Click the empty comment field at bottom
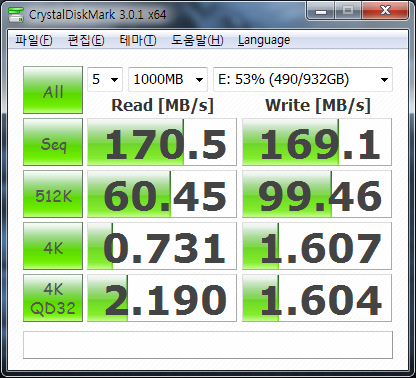This screenshot has height=378, width=416. [208, 345]
